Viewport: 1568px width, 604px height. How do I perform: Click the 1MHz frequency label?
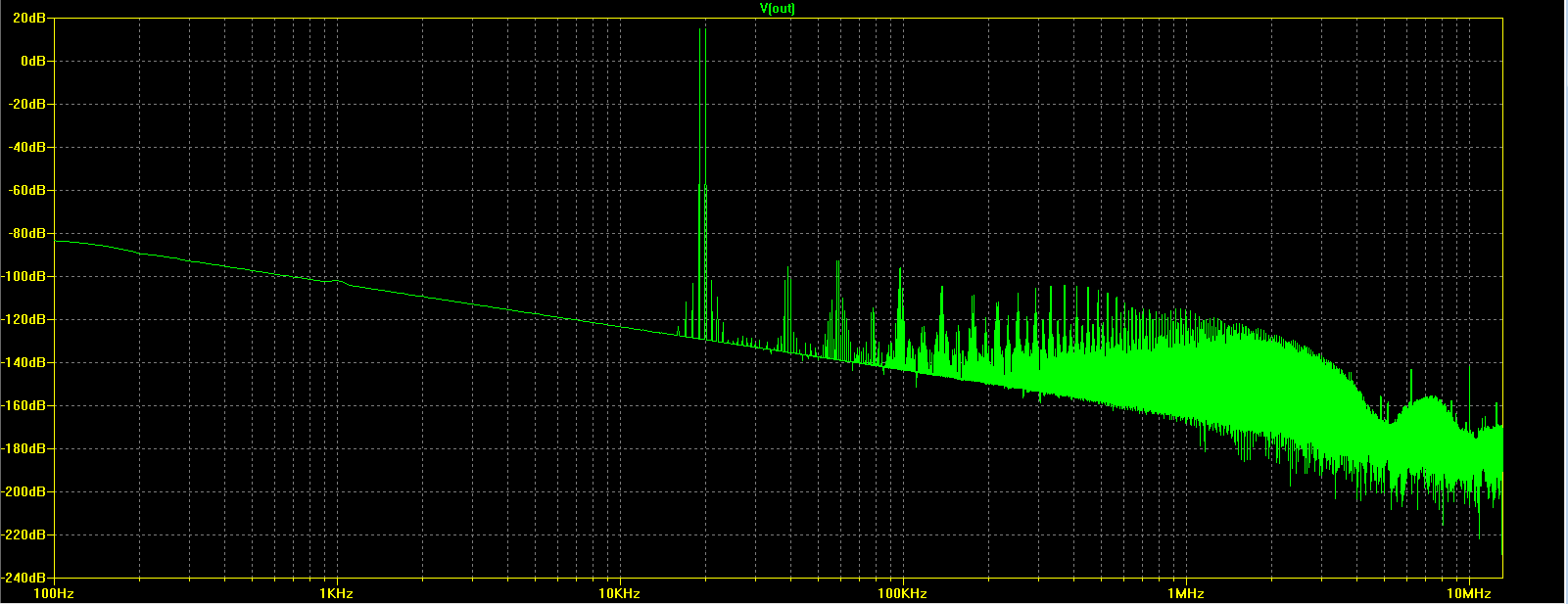(1185, 594)
